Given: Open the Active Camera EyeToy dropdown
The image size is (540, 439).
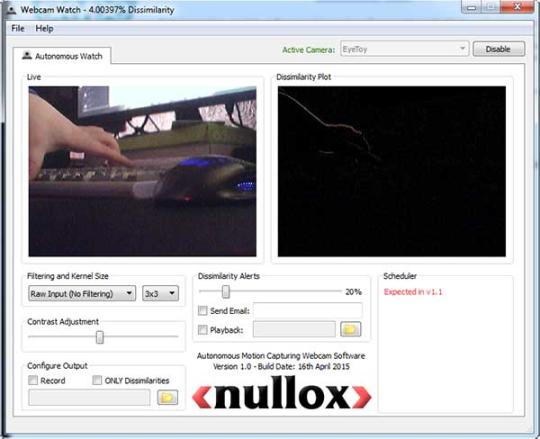Looking at the screenshot, I should coord(404,49).
